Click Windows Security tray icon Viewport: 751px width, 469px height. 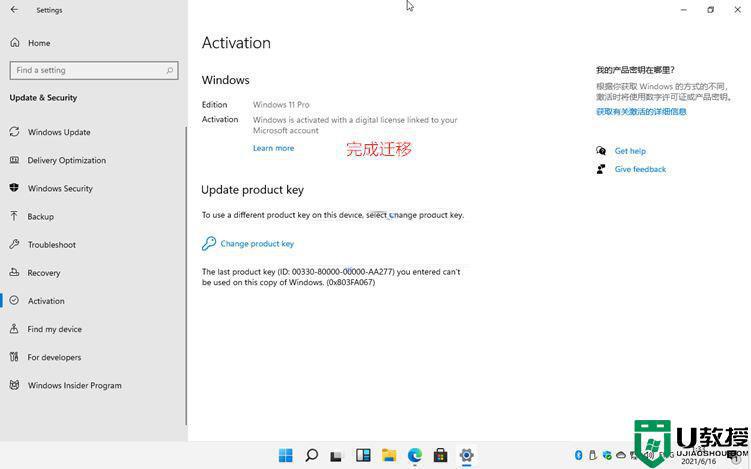pyautogui.click(x=607, y=455)
